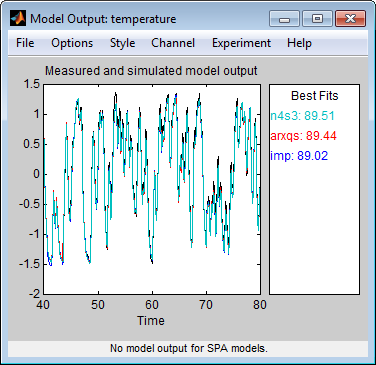Open the File menu
This screenshot has height=365, width=376.
(25, 43)
